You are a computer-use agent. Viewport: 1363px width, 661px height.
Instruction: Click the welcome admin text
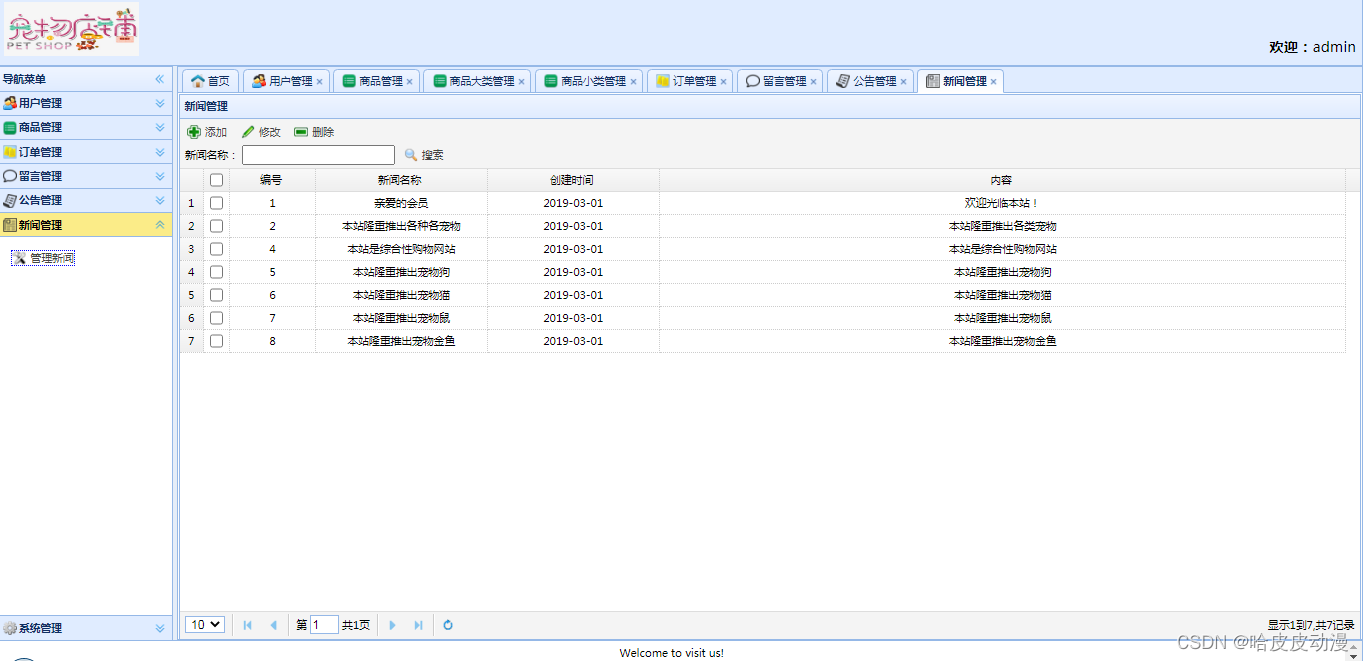(x=1312, y=47)
